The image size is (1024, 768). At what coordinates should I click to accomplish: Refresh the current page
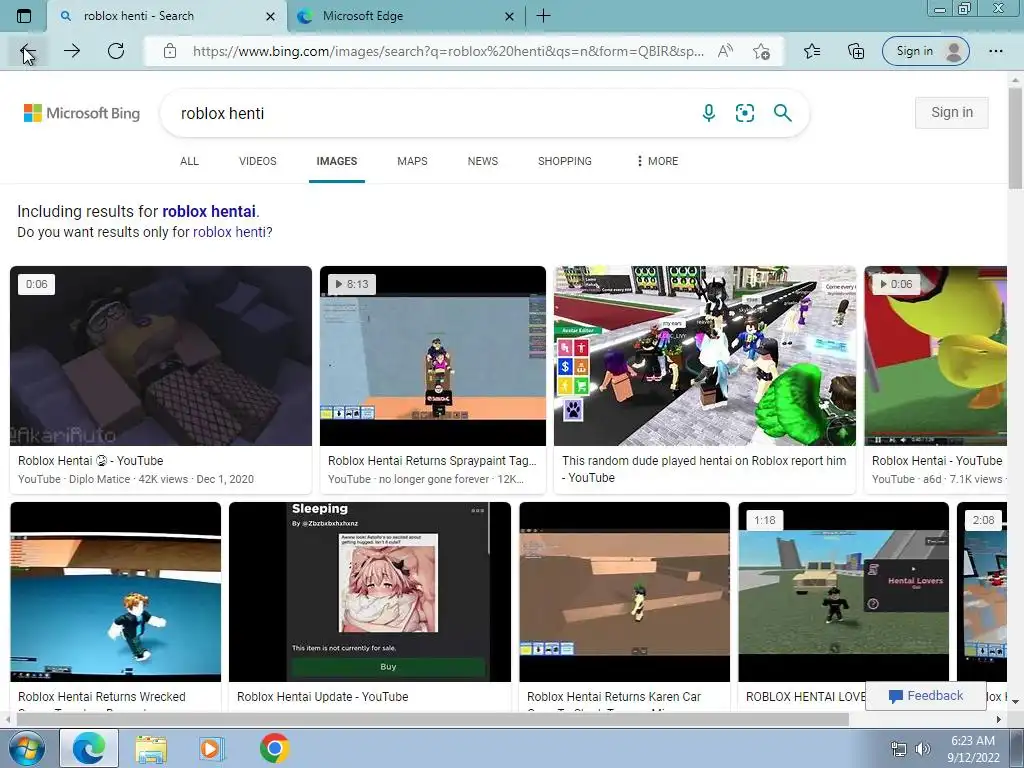click(x=116, y=51)
